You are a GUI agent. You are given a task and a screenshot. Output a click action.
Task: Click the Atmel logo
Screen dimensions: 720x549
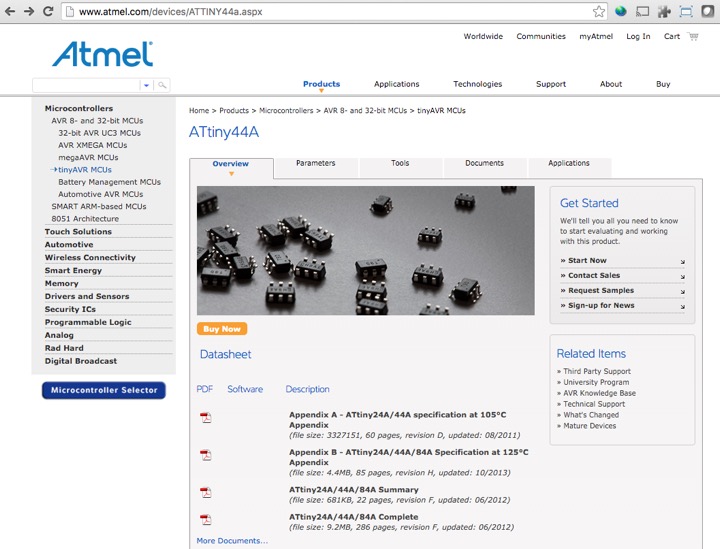pos(102,54)
